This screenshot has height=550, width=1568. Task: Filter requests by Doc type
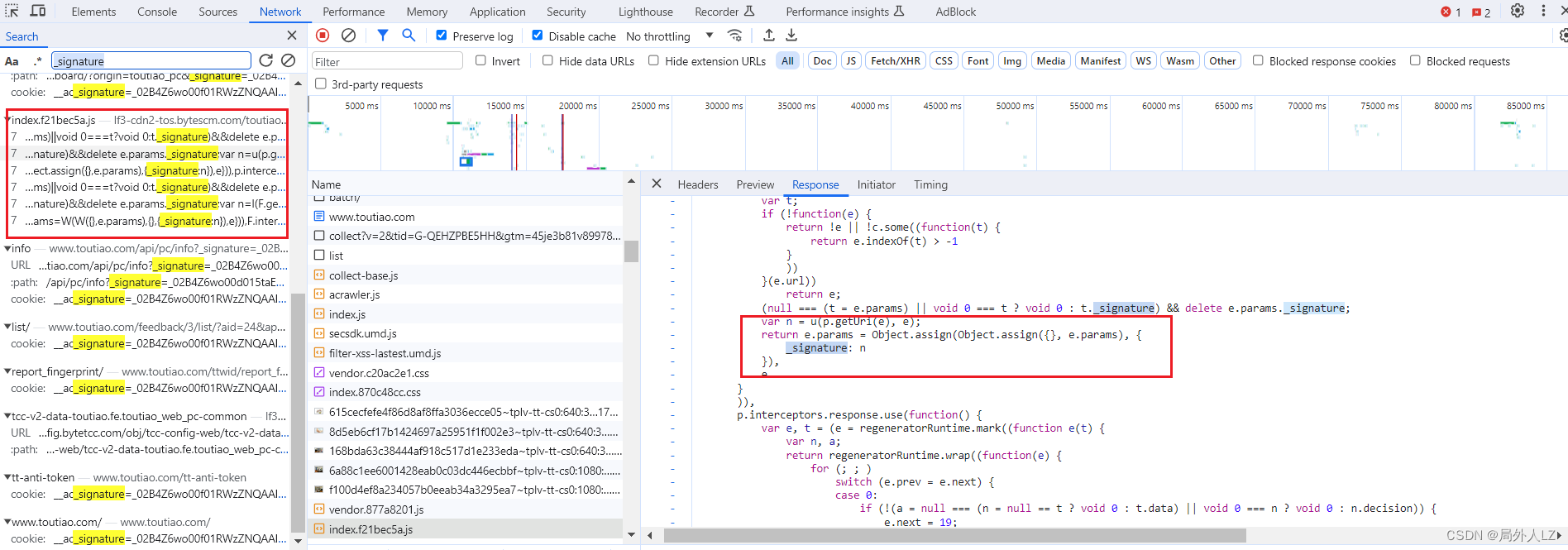point(822,60)
